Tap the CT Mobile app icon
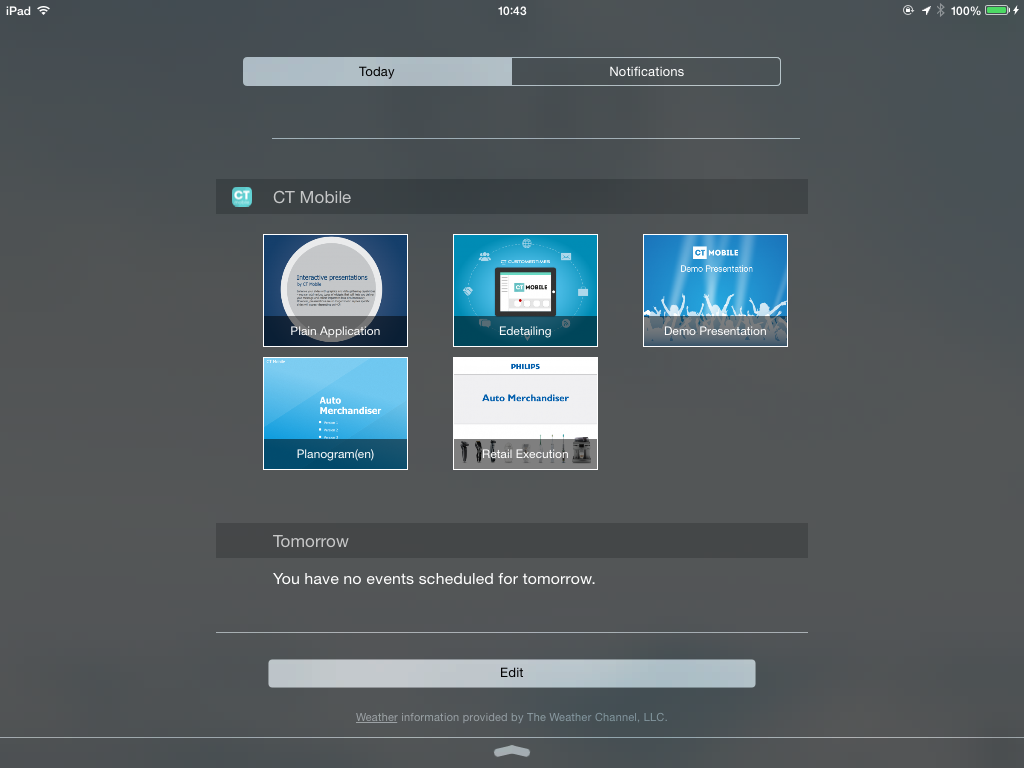Image resolution: width=1024 pixels, height=768 pixels. 242,197
